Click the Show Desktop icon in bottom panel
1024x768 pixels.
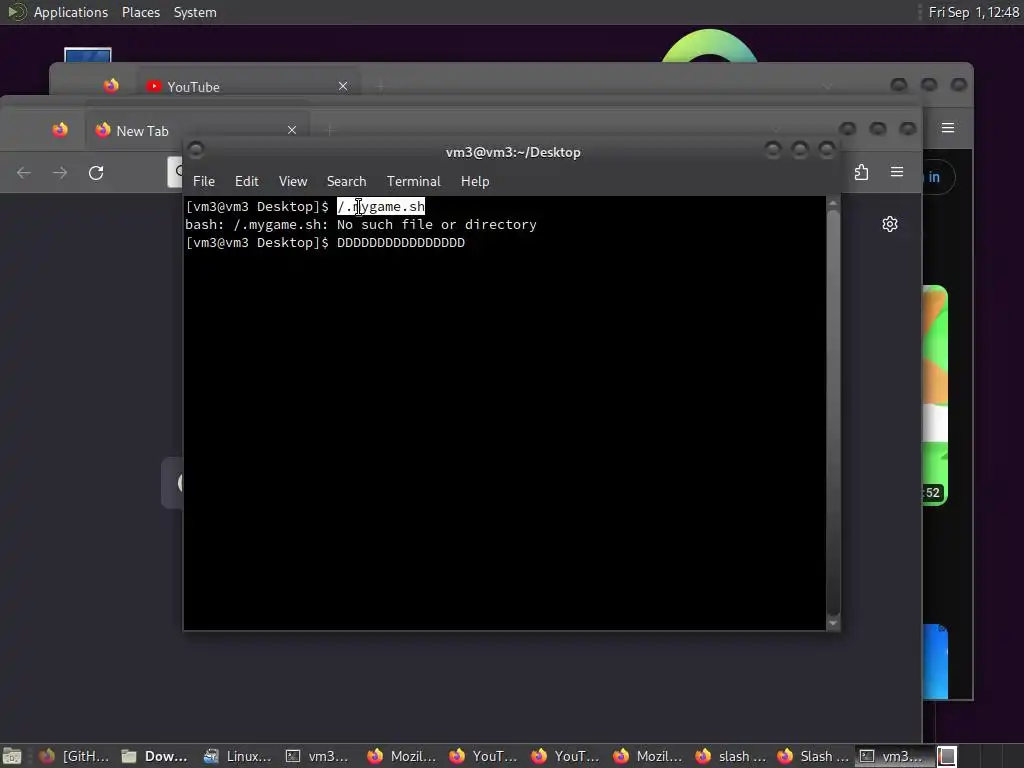(12, 756)
